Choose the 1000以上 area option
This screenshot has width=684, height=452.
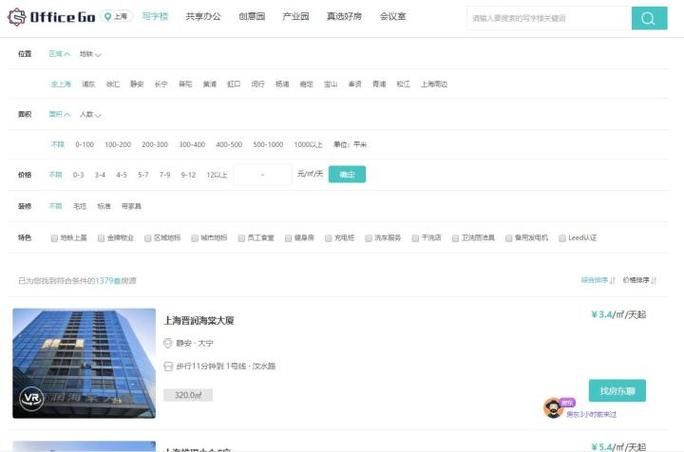[x=308, y=144]
